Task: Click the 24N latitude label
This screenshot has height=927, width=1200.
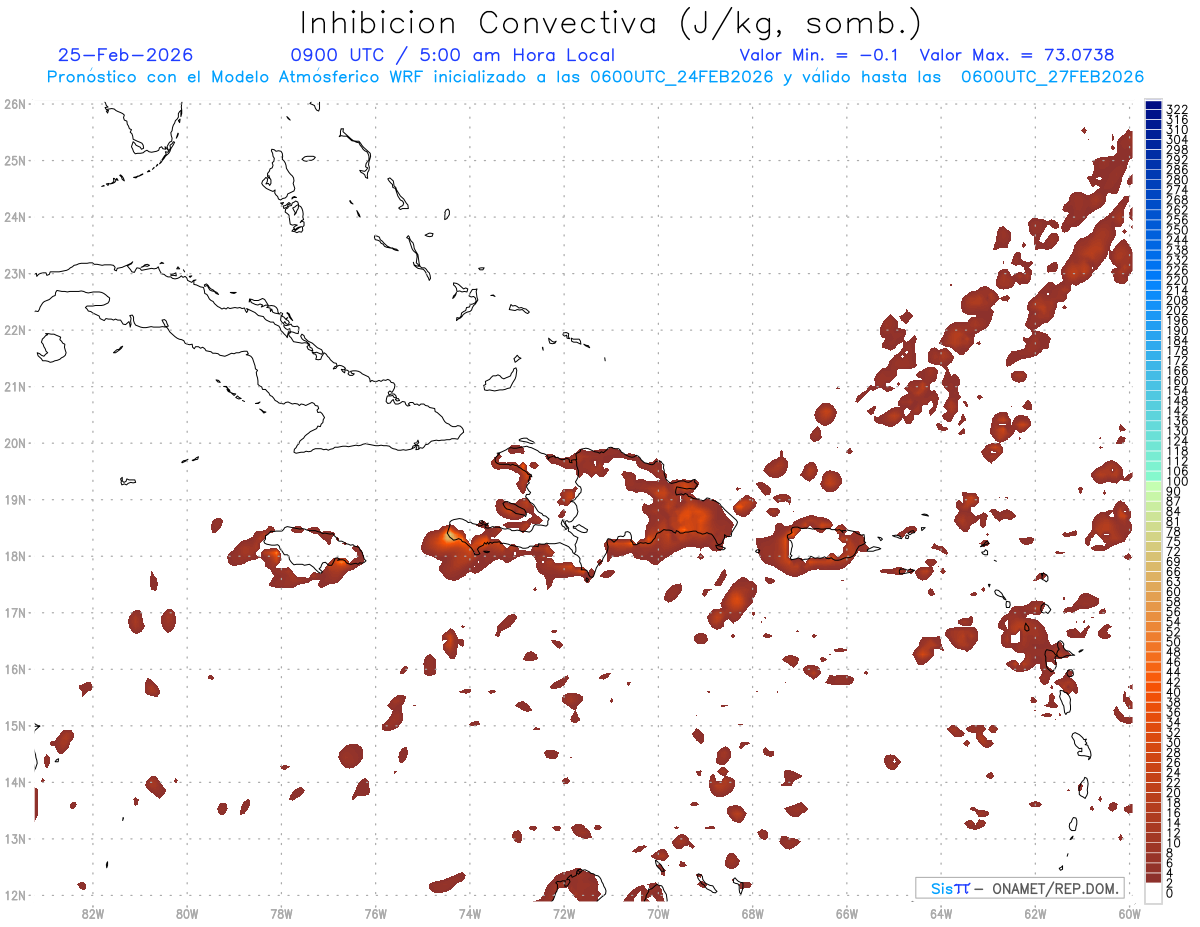Action: [15, 217]
